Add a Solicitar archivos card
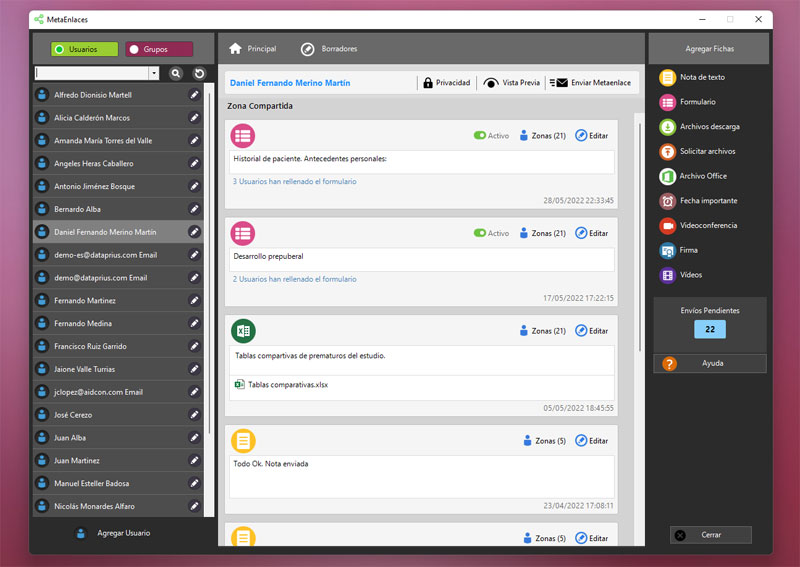 (x=697, y=151)
